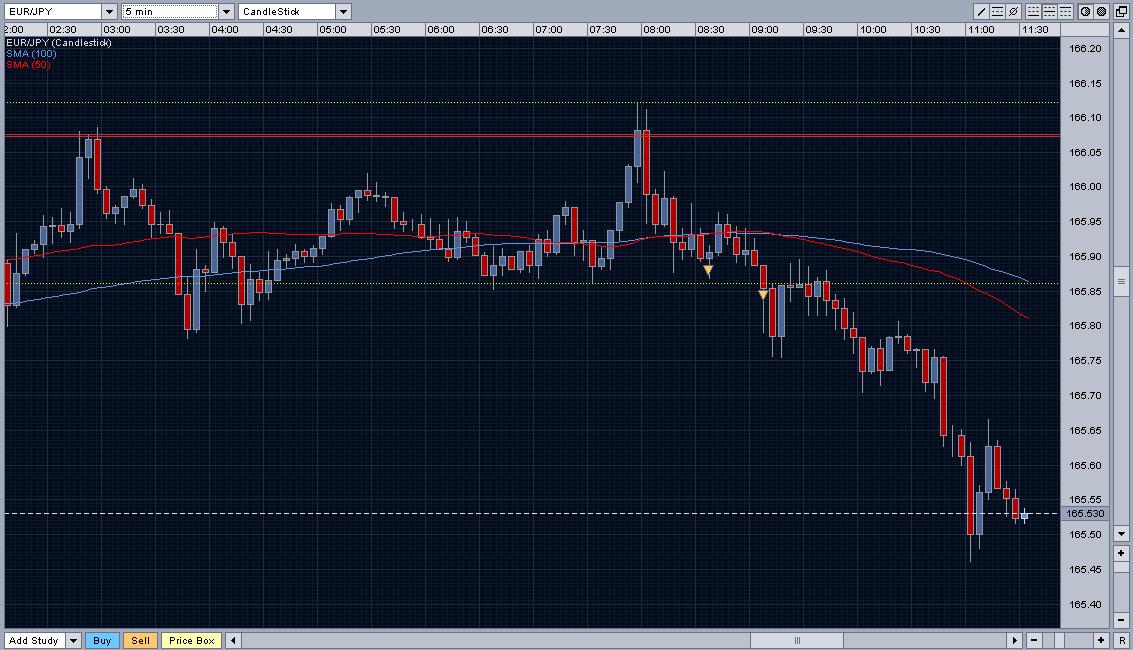Click the R reset button
This screenshot has height=650, width=1133.
[x=1121, y=641]
